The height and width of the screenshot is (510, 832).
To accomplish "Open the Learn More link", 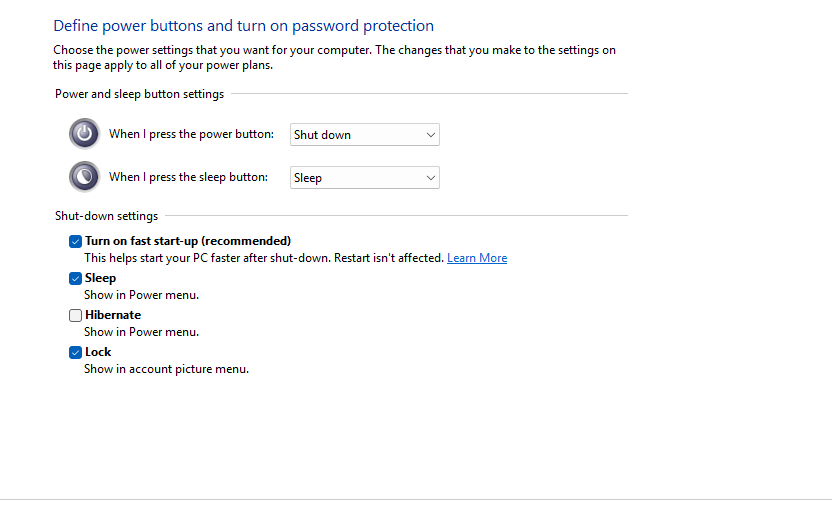I will click(x=477, y=258).
